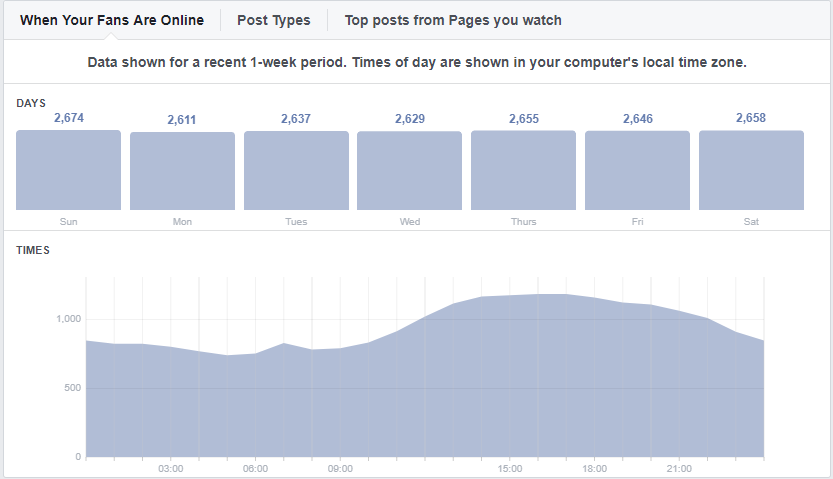
Task: Click the 21:00 time axis label
Action: (x=679, y=468)
